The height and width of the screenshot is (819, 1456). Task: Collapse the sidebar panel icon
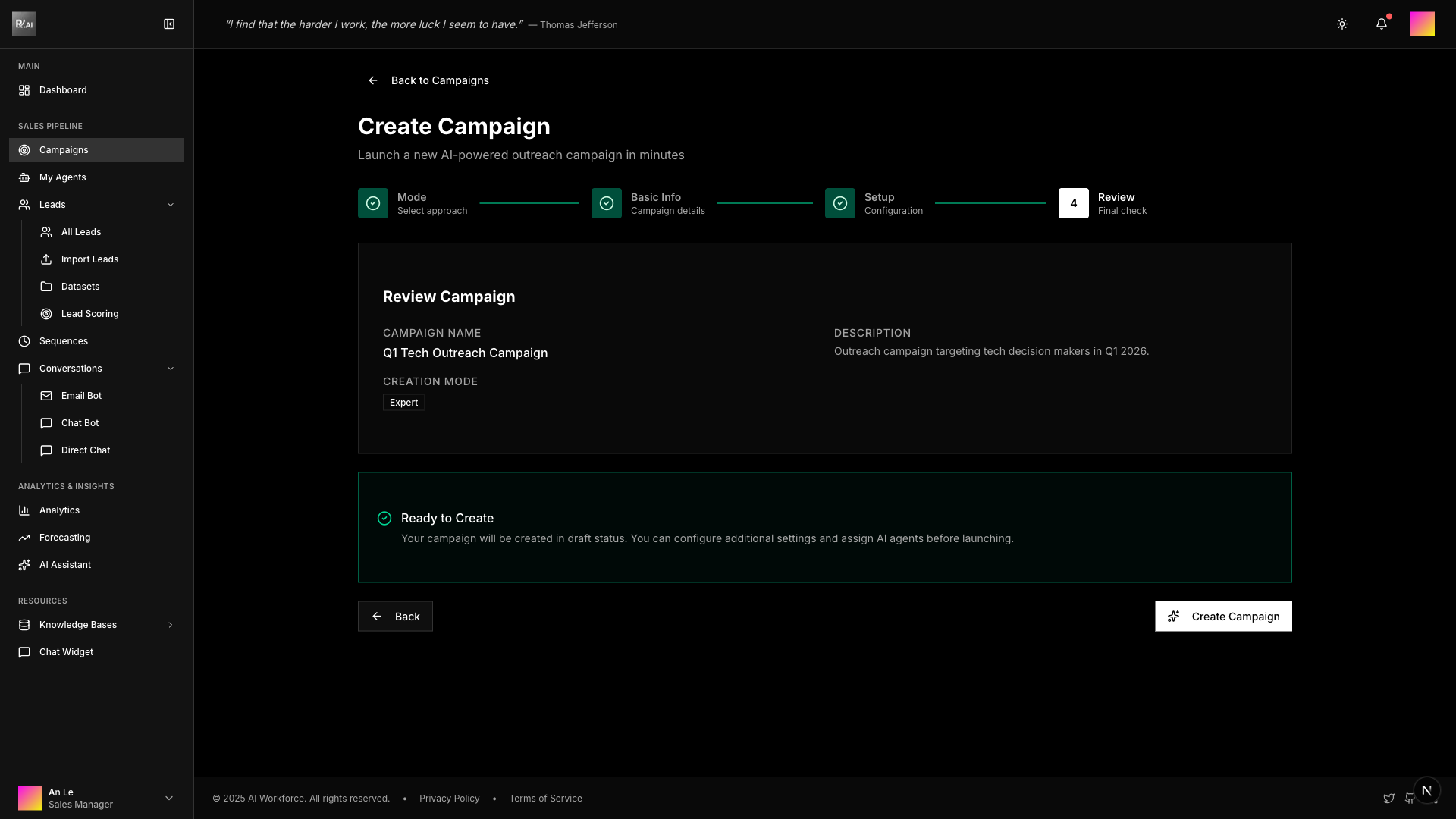[169, 24]
